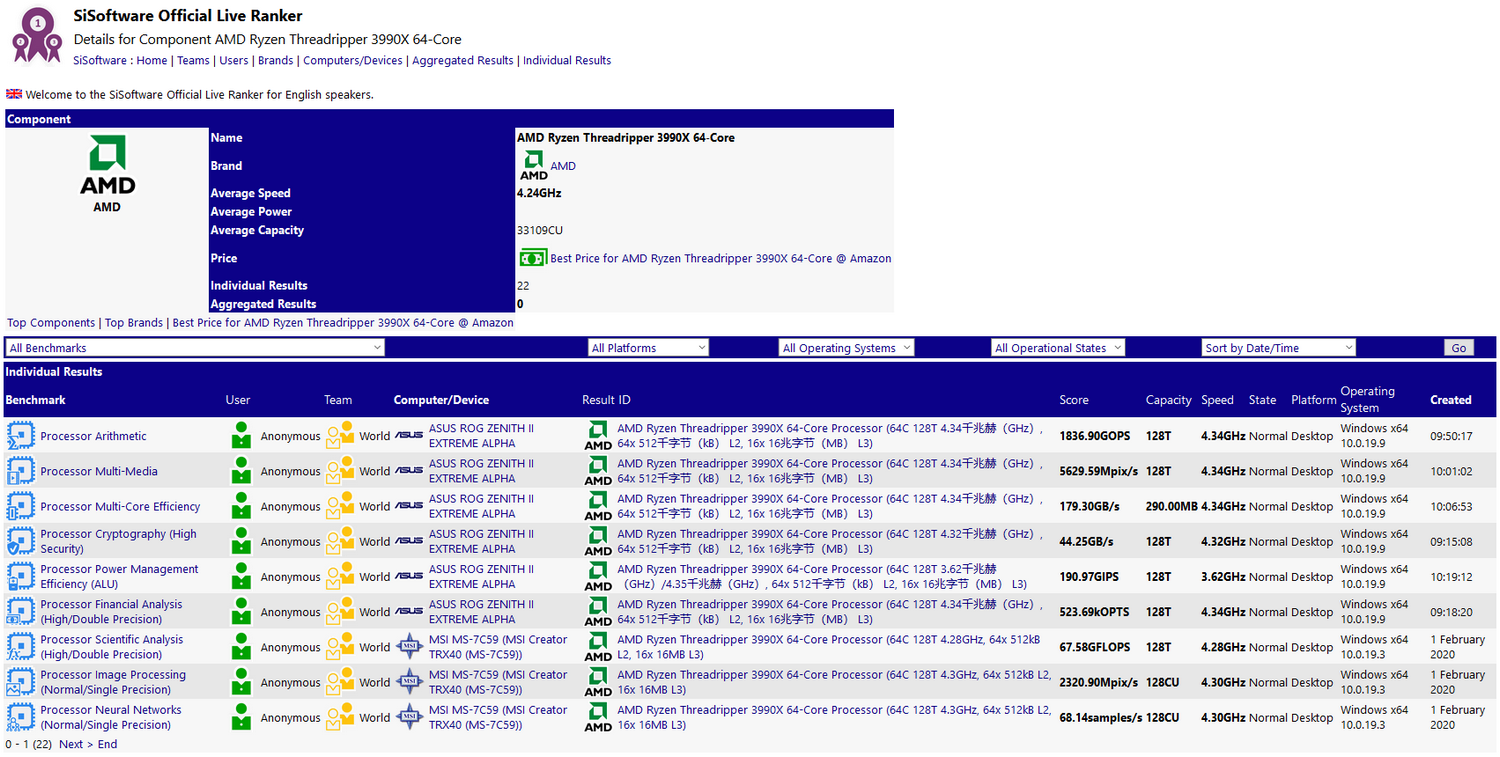This screenshot has height=757, width=1500.
Task: Click the green money price icon
Action: click(x=532, y=258)
